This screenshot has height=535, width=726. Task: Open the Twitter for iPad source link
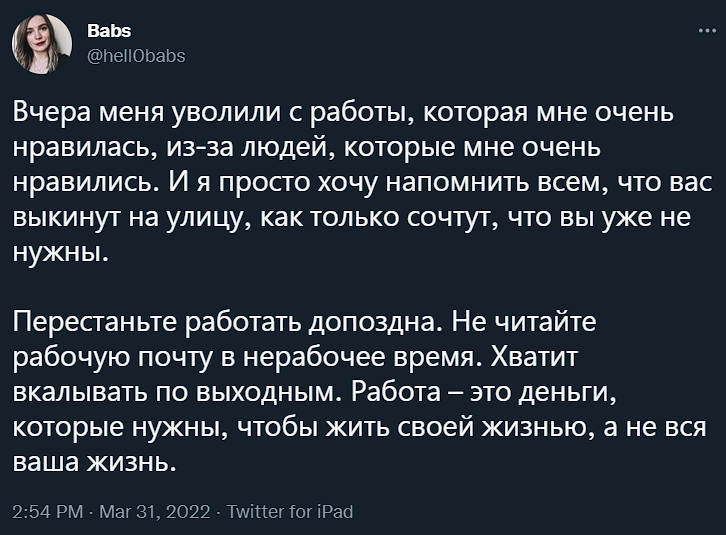pos(291,512)
